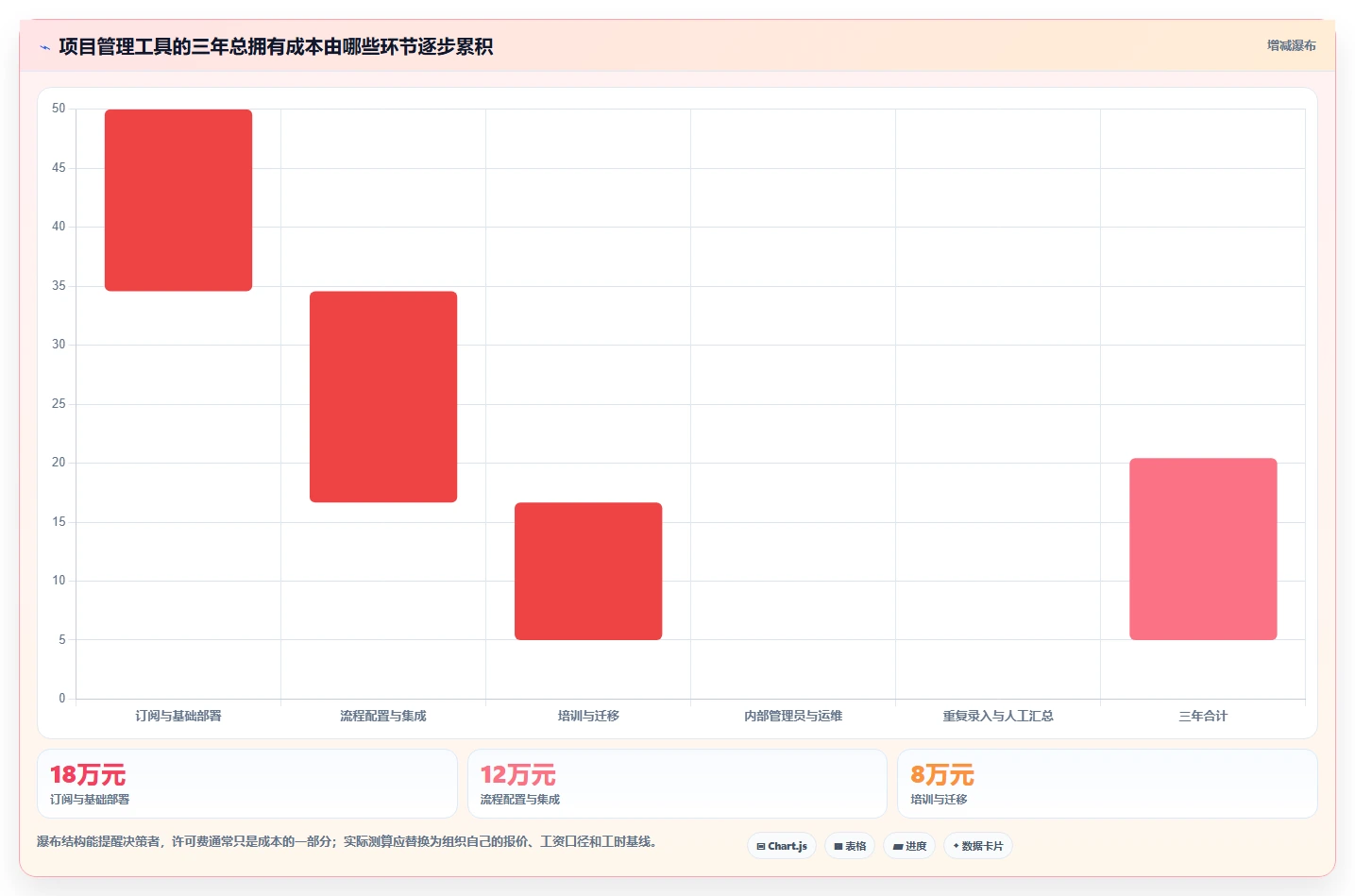Click the y-axis value 0
1355x896 pixels.
pos(62,699)
